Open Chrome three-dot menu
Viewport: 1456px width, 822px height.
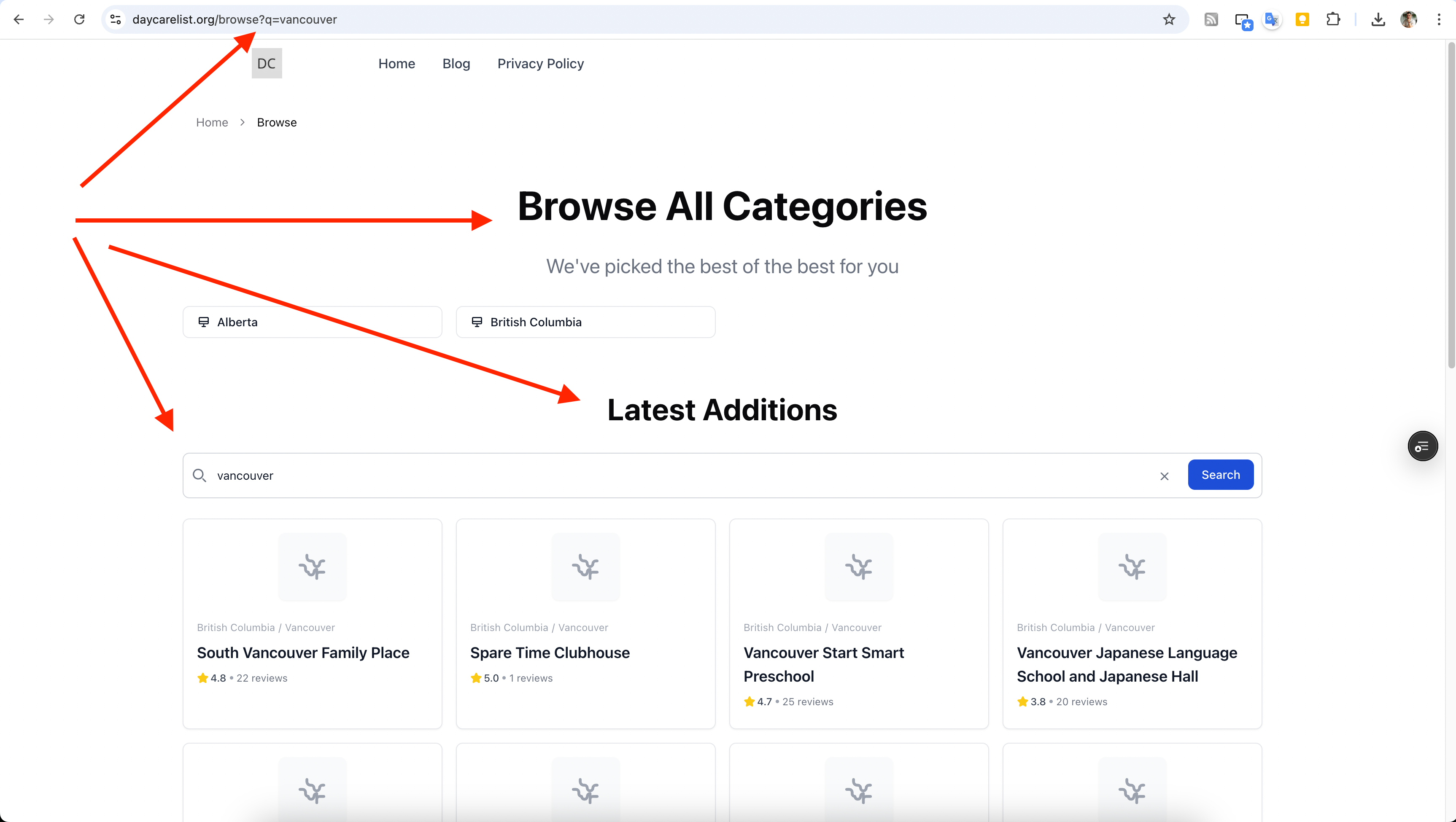[1439, 19]
